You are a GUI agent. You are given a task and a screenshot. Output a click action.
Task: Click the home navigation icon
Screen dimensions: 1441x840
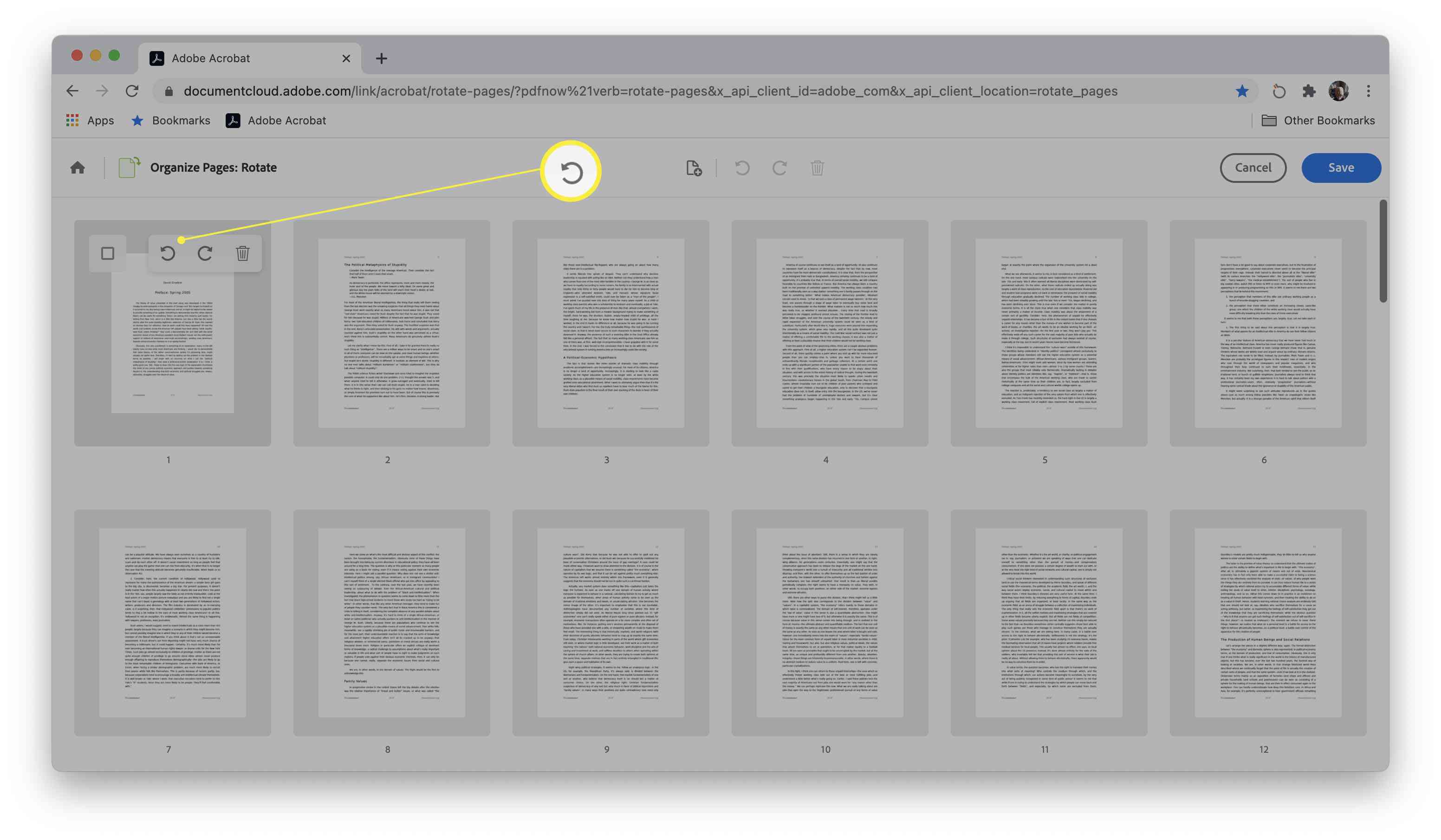(x=77, y=167)
